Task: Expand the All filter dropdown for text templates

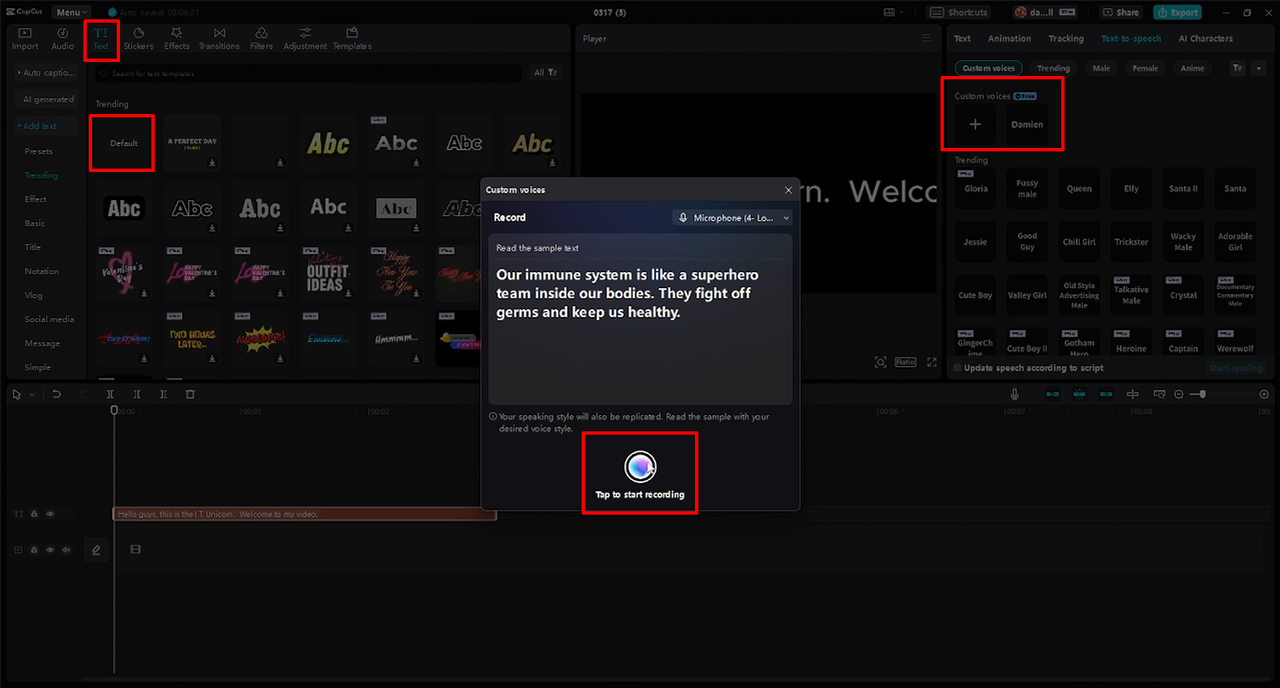Action: (x=545, y=73)
